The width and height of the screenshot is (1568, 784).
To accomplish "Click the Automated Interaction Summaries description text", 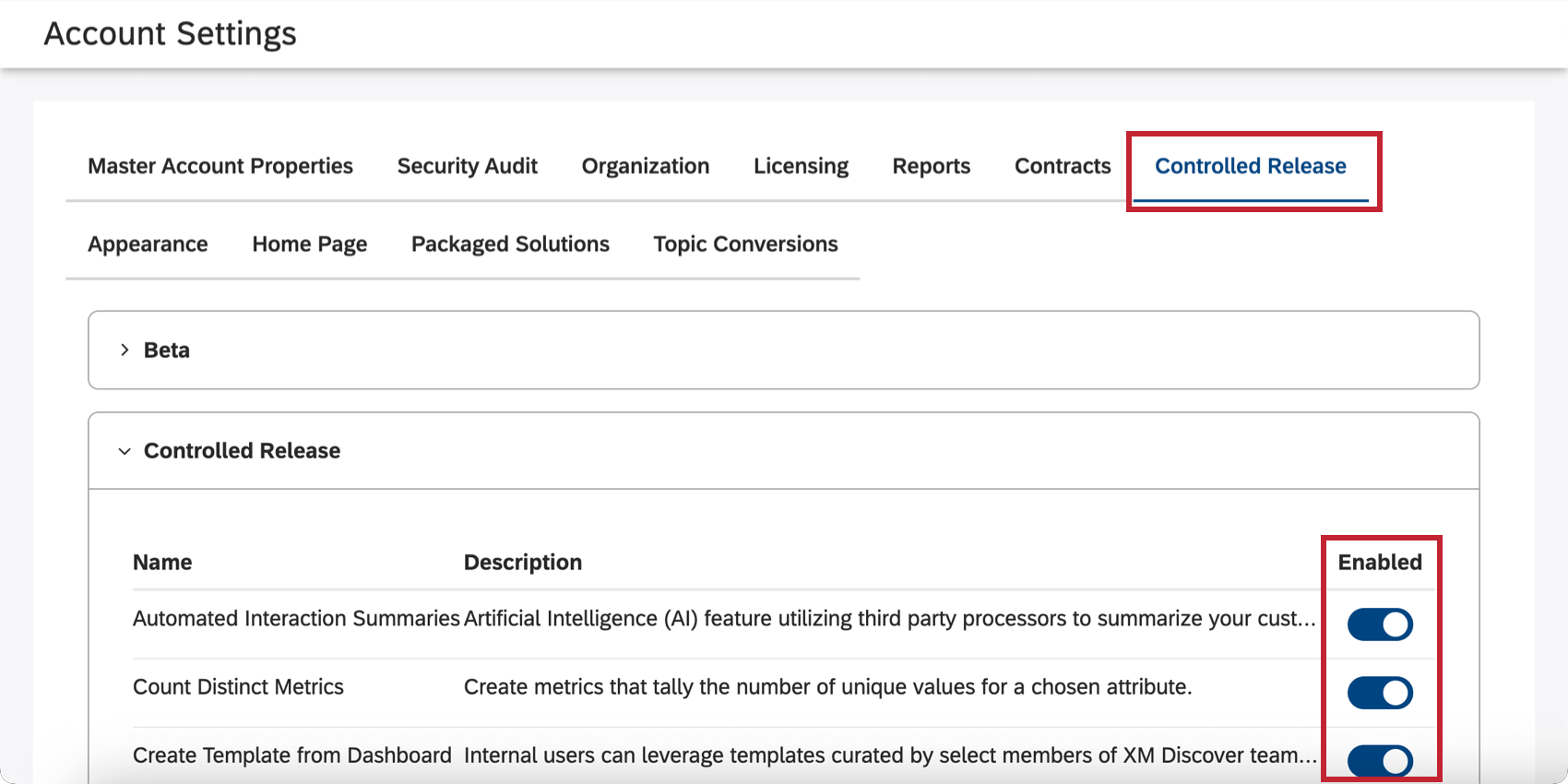I will pos(889,619).
